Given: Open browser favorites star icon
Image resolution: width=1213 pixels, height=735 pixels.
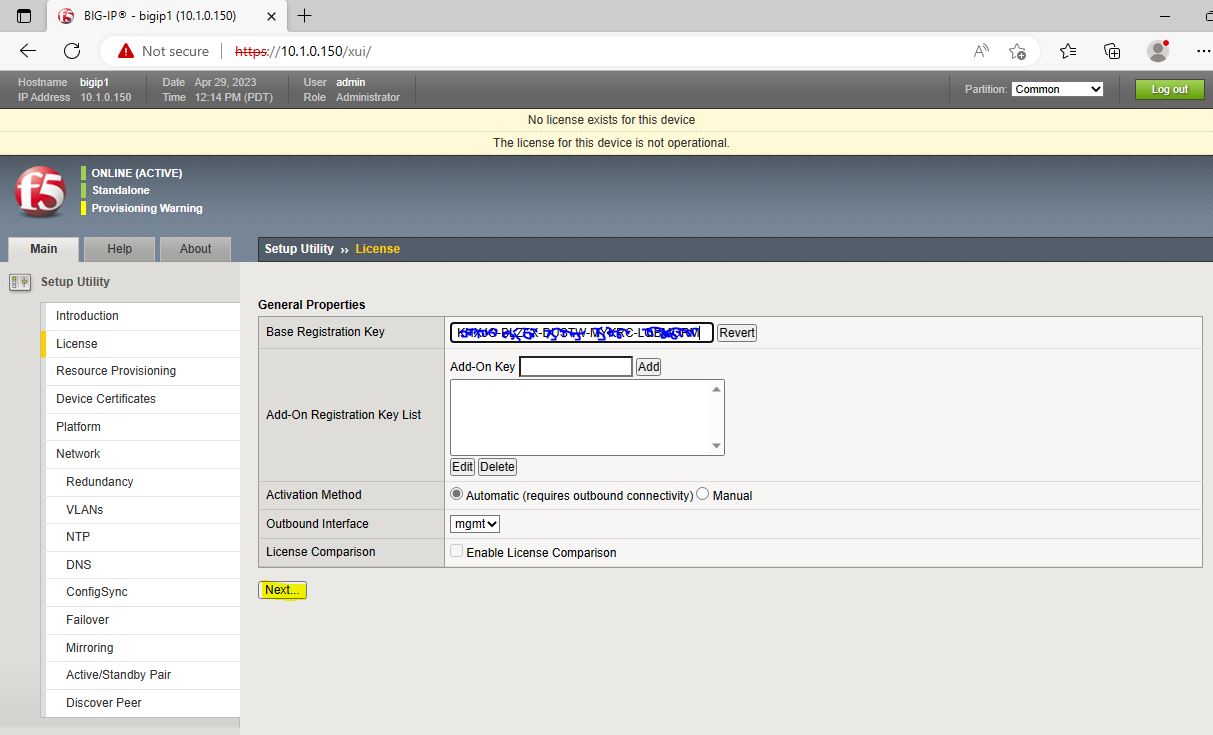Looking at the screenshot, I should [x=1068, y=51].
